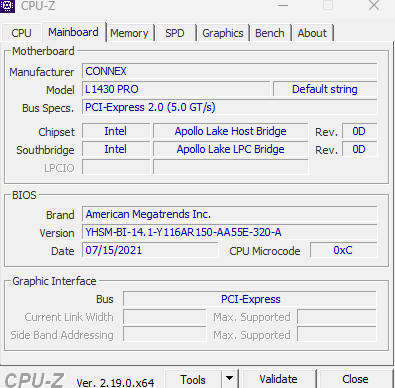Image resolution: width=395 pixels, height=388 pixels.
Task: Select American Megatrends Inc. BIOS brand
Action: [230, 214]
